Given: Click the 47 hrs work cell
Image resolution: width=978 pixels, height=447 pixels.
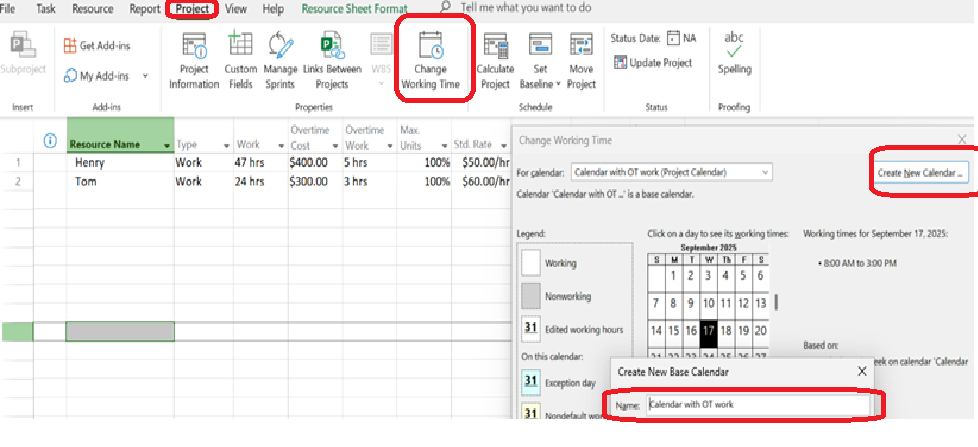Looking at the screenshot, I should (260, 163).
